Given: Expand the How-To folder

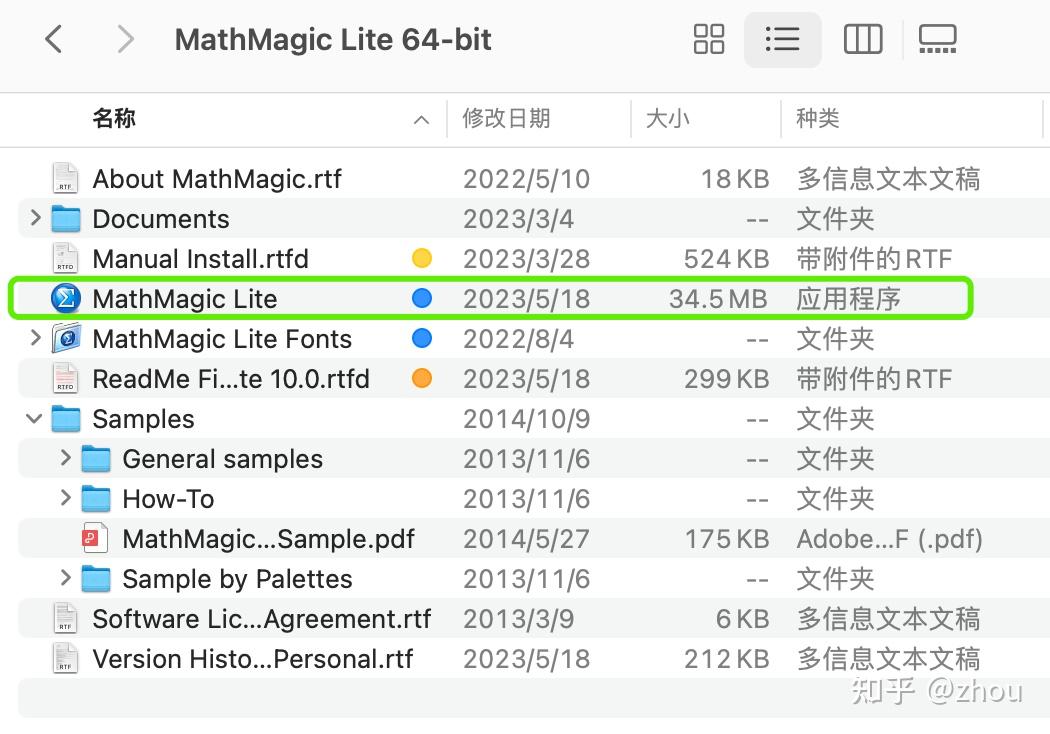Looking at the screenshot, I should [x=66, y=498].
